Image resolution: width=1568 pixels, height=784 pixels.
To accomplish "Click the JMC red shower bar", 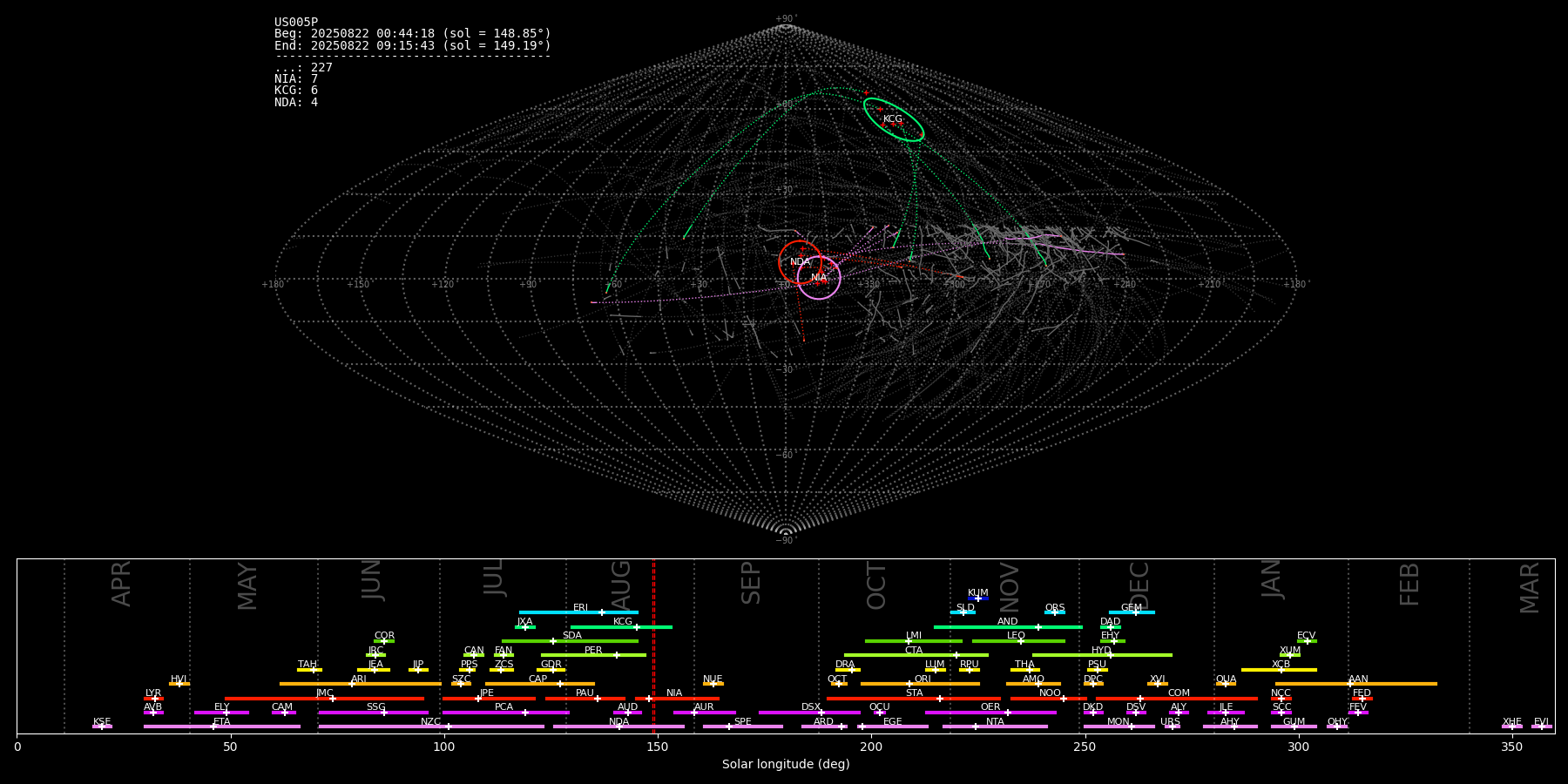I will coord(324,698).
